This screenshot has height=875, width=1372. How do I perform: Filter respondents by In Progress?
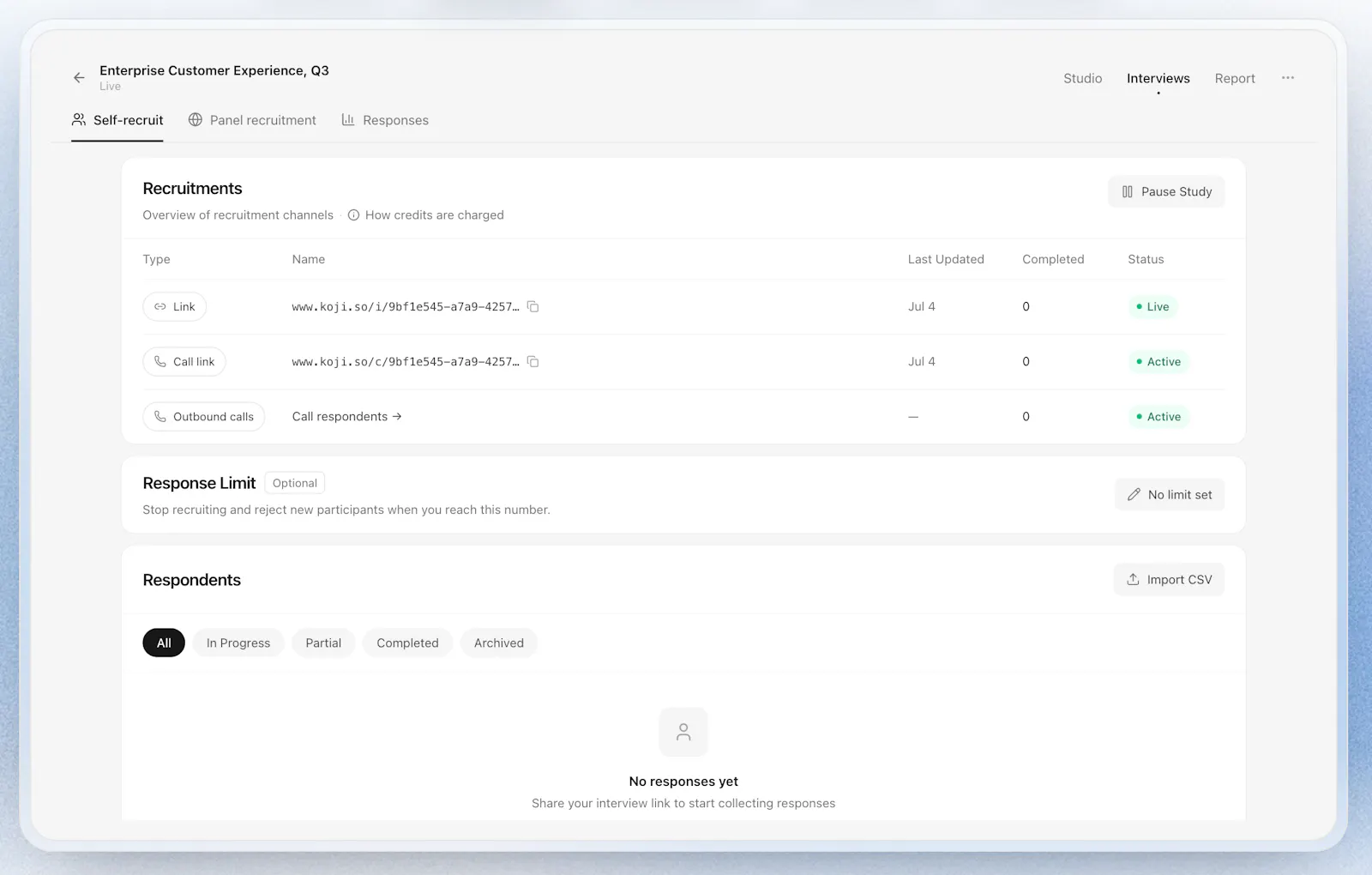point(238,643)
